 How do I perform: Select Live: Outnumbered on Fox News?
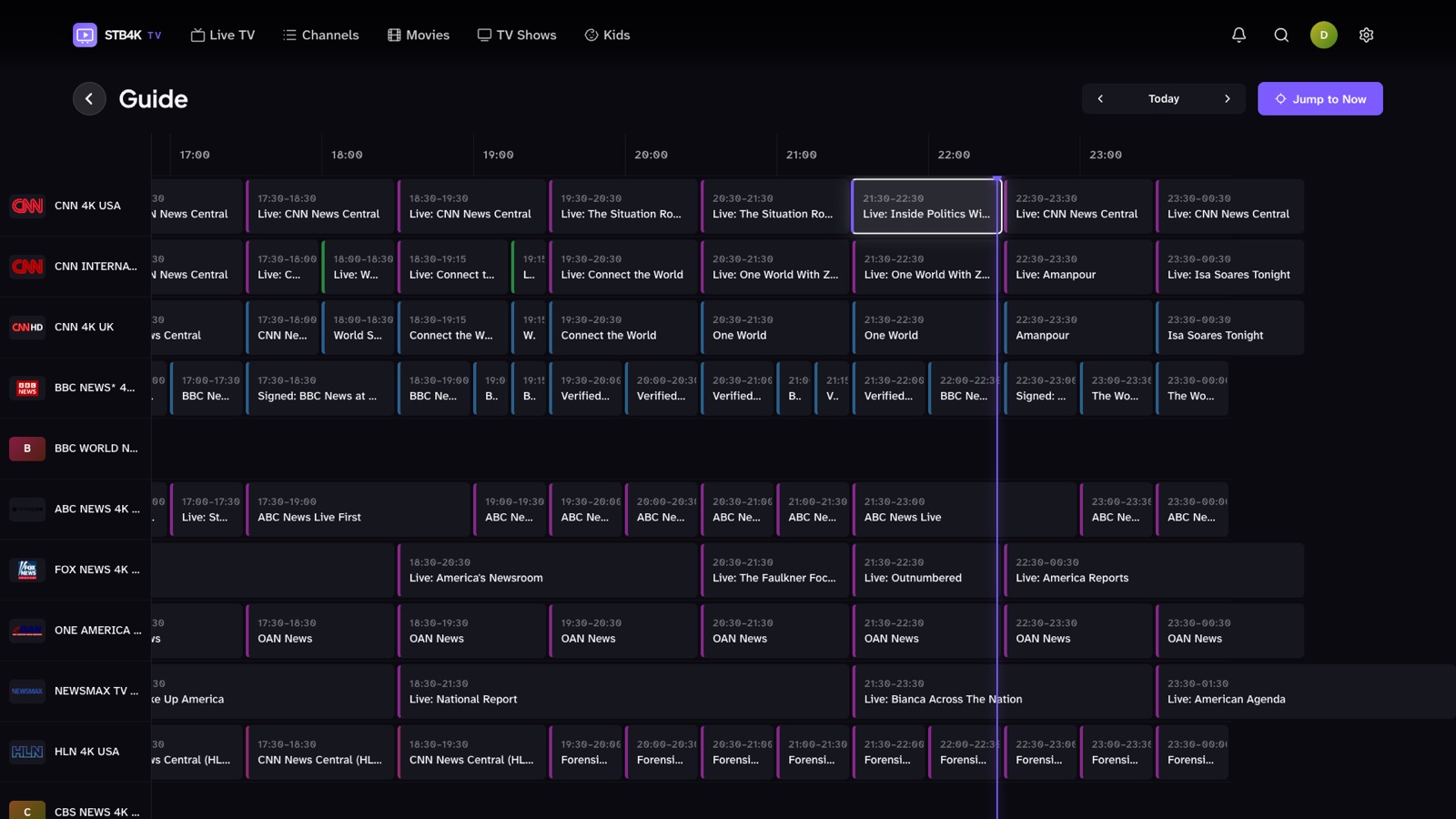926,571
